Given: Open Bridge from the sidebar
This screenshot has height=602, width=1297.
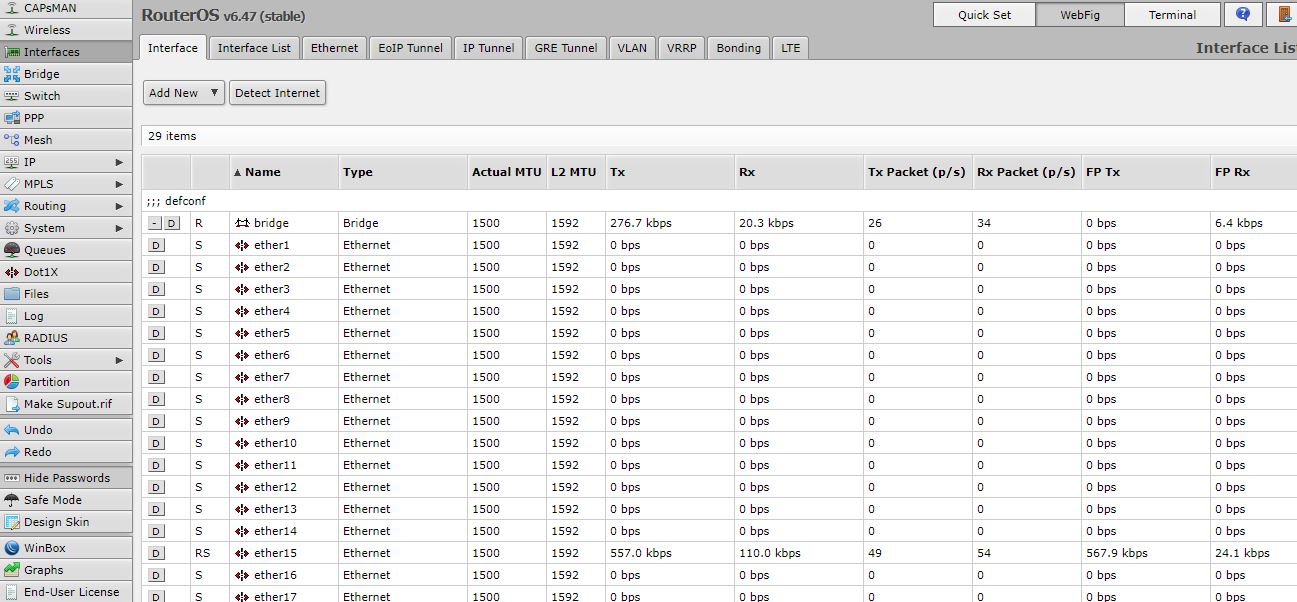Looking at the screenshot, I should click(42, 74).
